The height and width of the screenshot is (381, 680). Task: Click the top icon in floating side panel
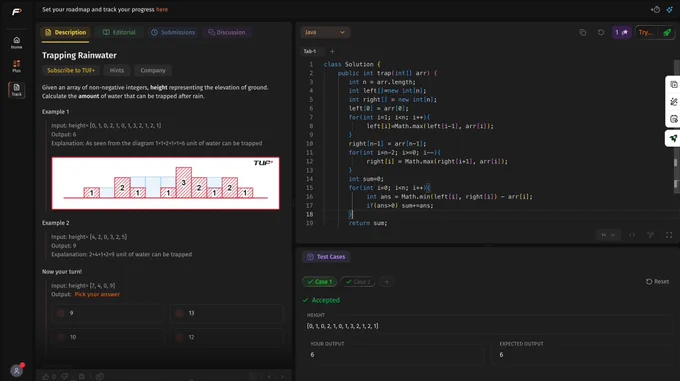coord(673,85)
